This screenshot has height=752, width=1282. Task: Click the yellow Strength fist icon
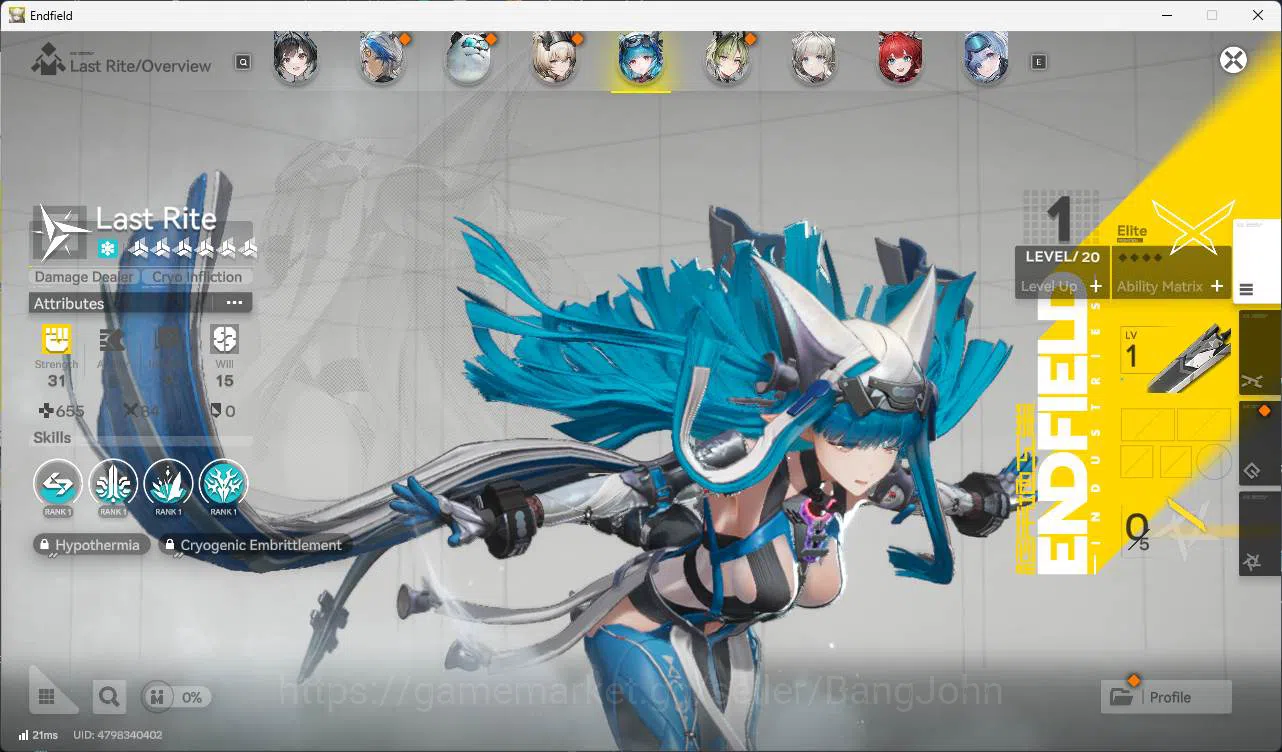point(56,340)
